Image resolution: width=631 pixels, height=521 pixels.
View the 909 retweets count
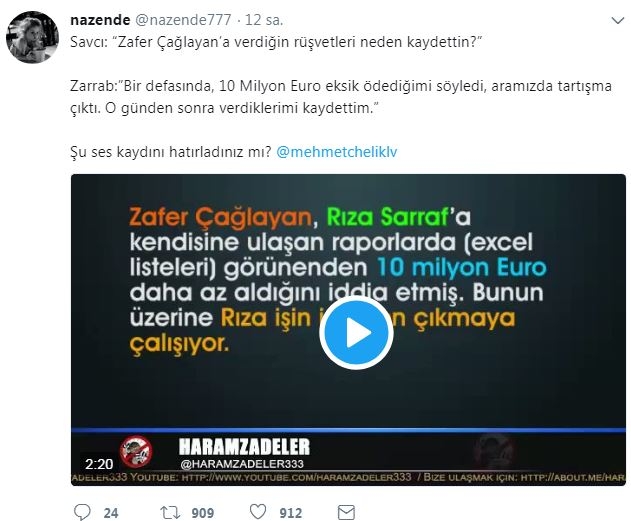pyautogui.click(x=202, y=513)
